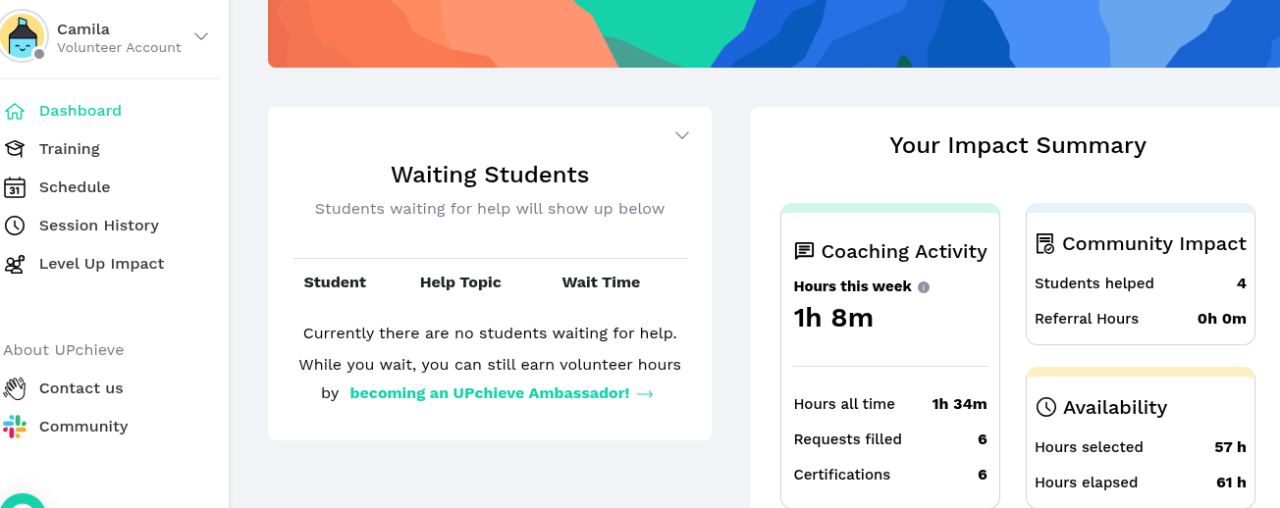1280x508 pixels.
Task: Click the Training graduation cap icon
Action: [14, 149]
